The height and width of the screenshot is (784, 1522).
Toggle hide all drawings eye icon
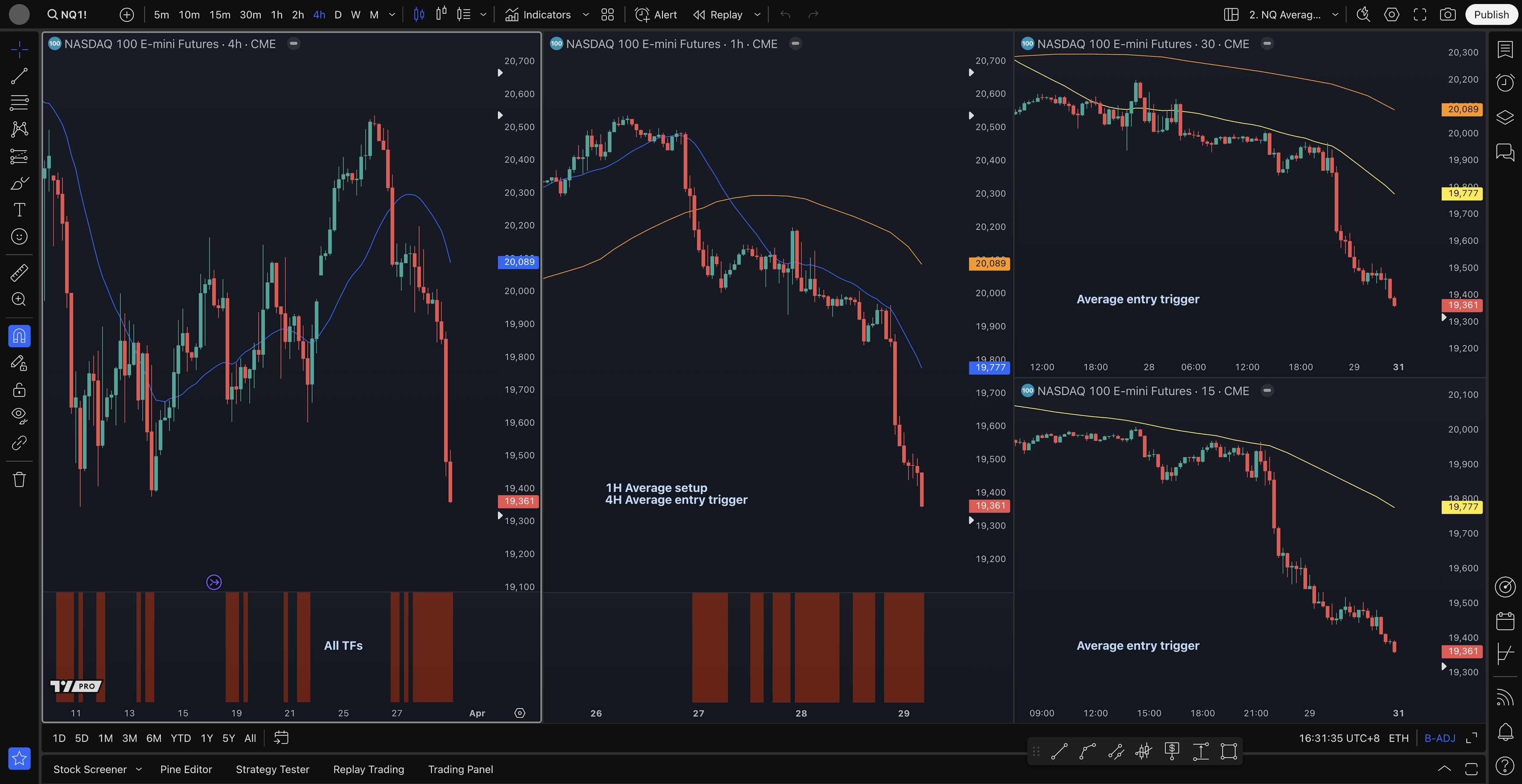click(19, 416)
